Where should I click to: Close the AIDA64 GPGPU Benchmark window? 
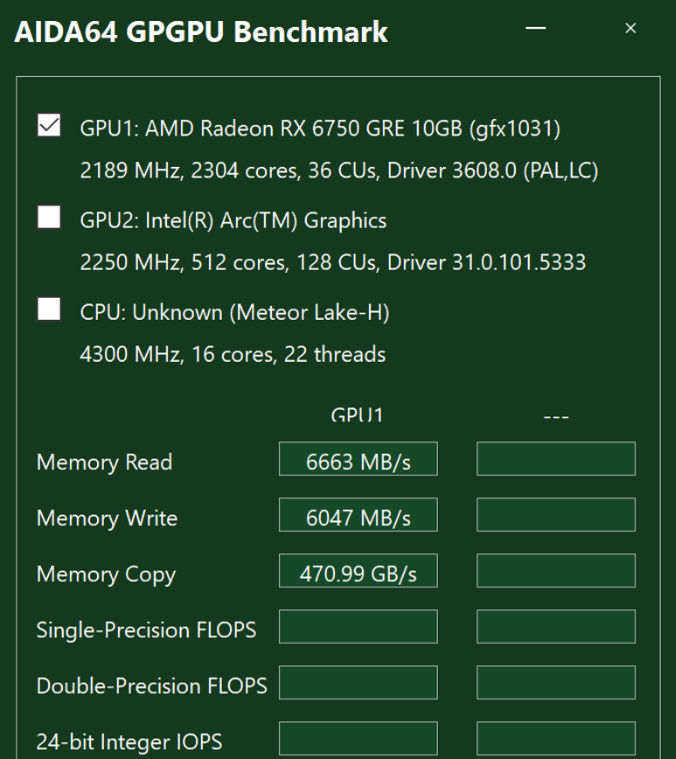(630, 29)
